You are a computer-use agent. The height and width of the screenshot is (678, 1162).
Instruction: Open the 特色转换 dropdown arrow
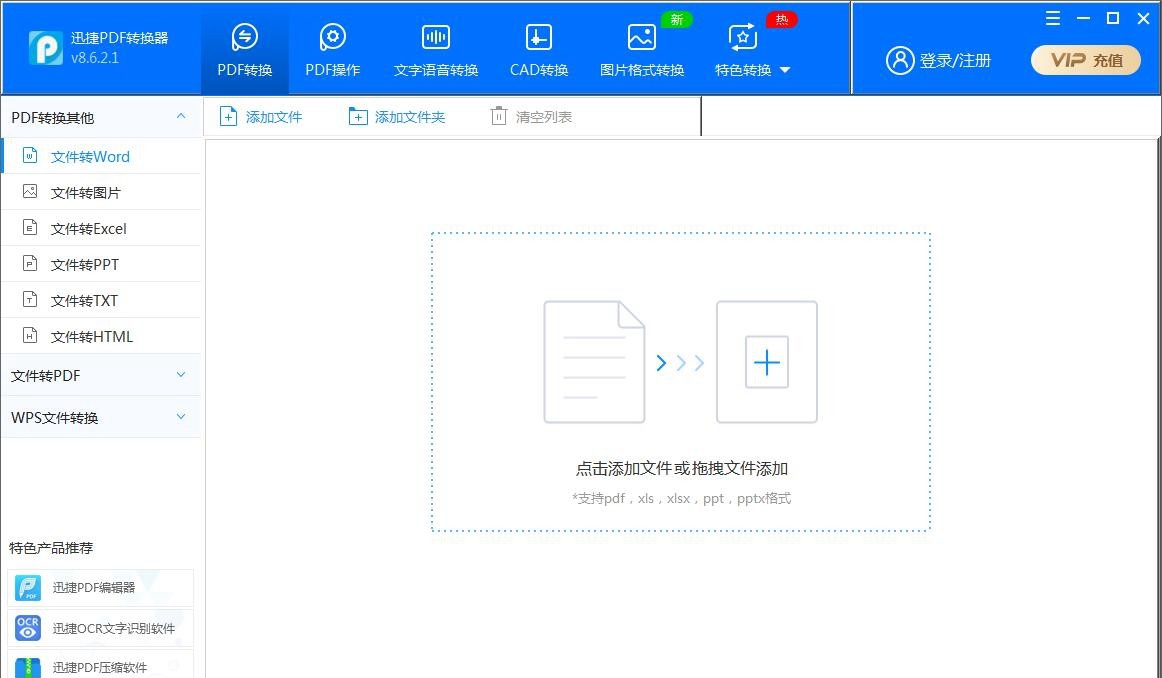(x=786, y=70)
